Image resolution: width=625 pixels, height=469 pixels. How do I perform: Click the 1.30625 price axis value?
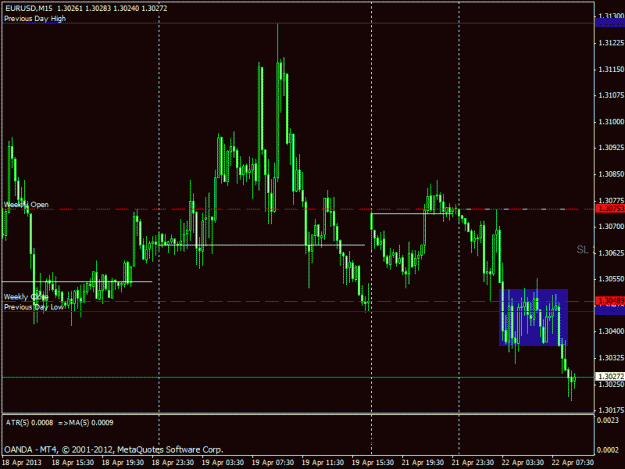(611, 253)
